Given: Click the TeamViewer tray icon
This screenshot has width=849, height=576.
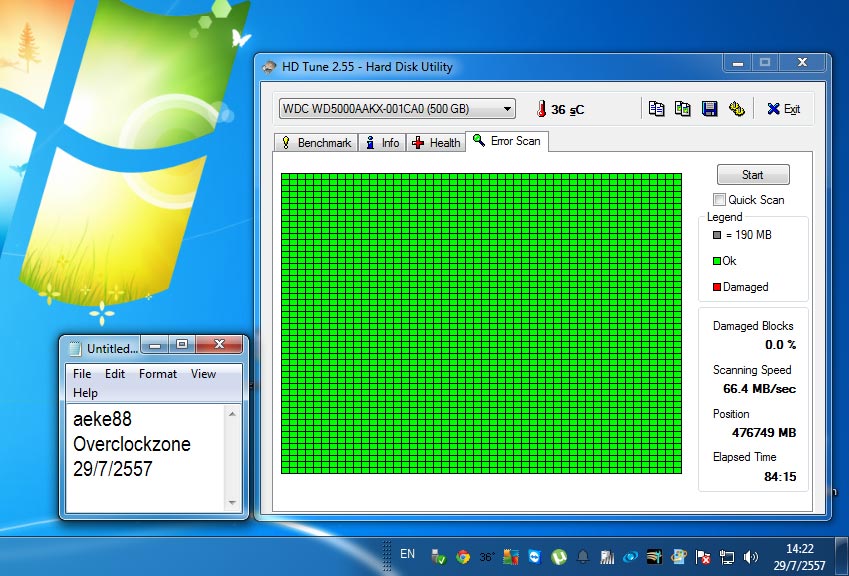Looking at the screenshot, I should [535, 557].
